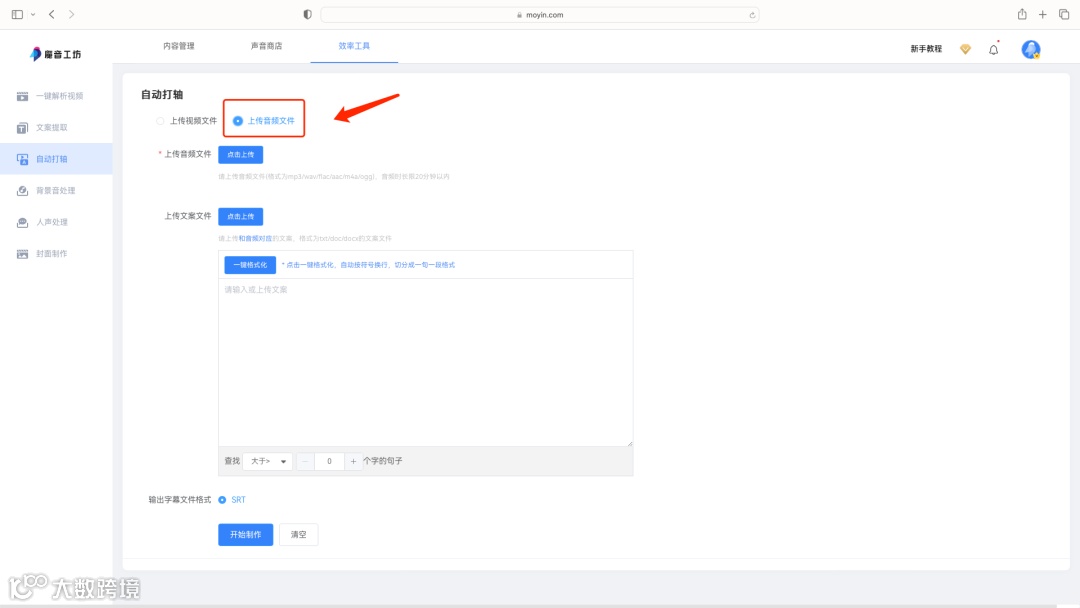Click the 点击一键格式化 hint text

coord(368,265)
